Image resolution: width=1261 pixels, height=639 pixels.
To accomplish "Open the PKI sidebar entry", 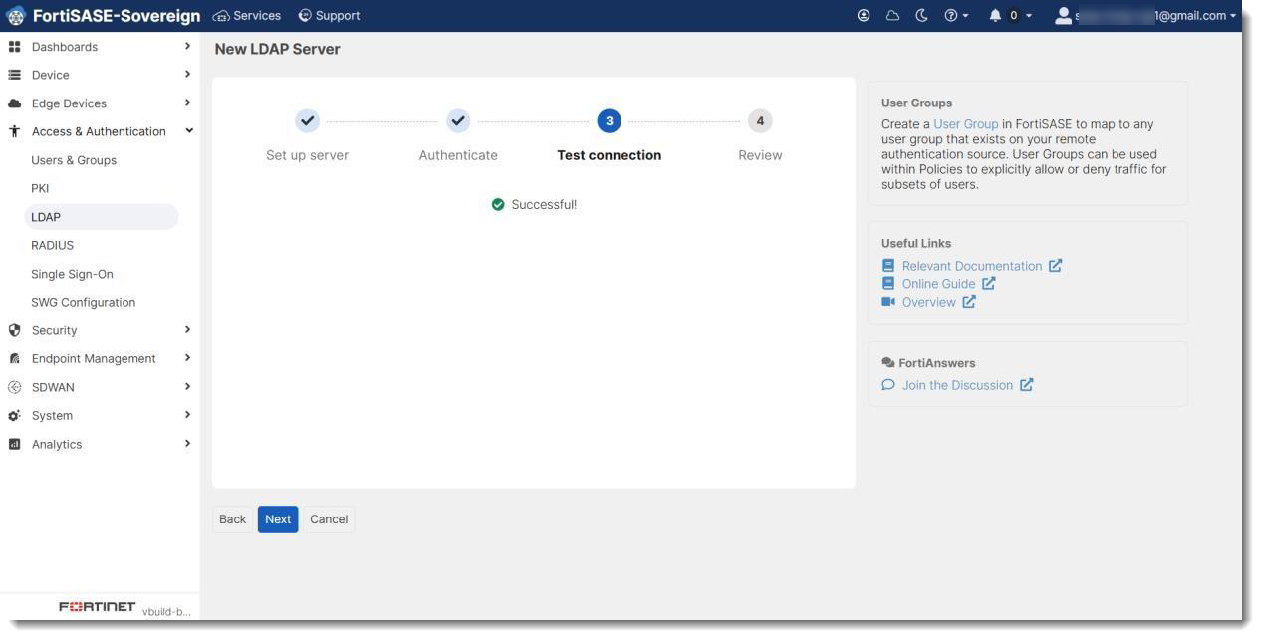I will 40,188.
